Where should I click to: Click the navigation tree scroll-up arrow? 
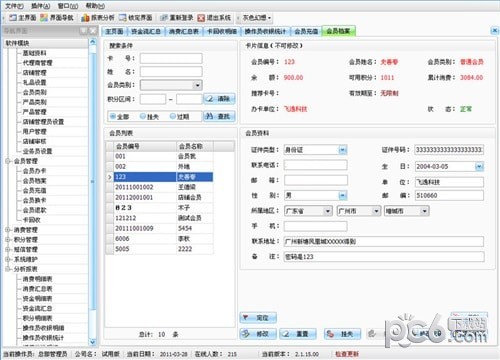coord(93,42)
